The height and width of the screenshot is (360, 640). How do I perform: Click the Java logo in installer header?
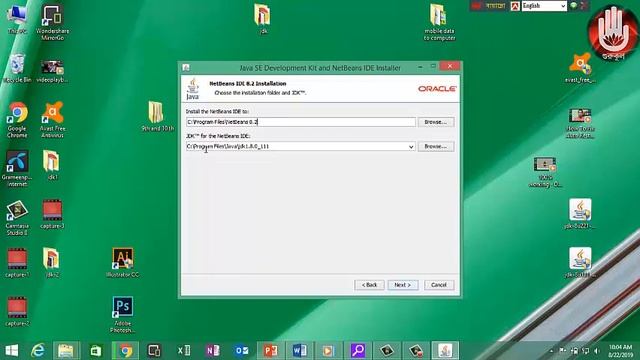(192, 89)
